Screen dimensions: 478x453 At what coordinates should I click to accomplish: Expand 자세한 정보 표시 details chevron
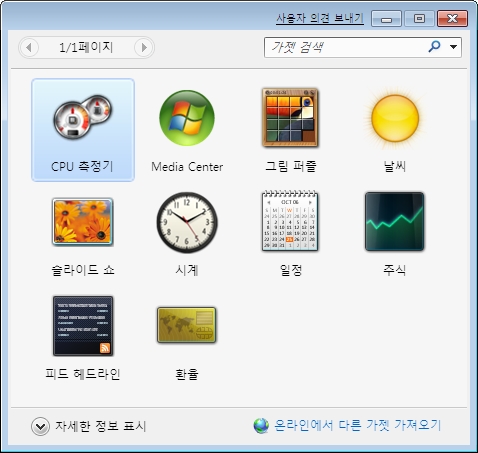click(x=40, y=426)
